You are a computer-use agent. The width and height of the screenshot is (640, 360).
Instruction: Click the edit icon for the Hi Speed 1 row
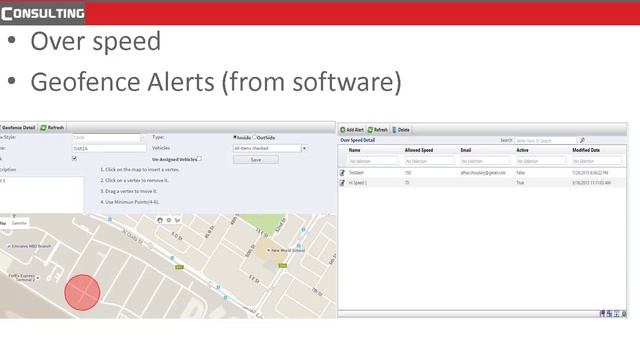342,183
